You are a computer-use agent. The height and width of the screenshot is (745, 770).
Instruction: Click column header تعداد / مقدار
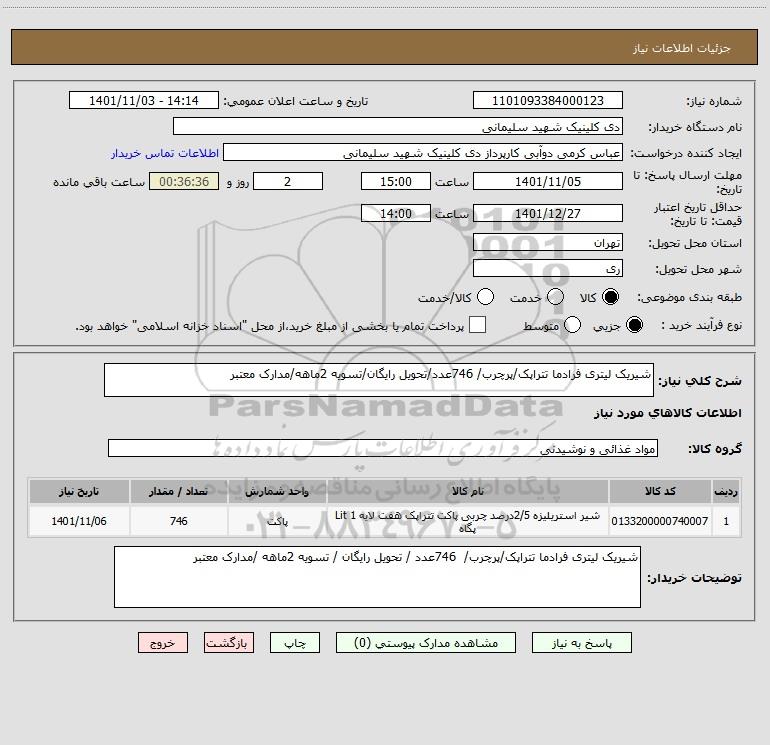[179, 491]
